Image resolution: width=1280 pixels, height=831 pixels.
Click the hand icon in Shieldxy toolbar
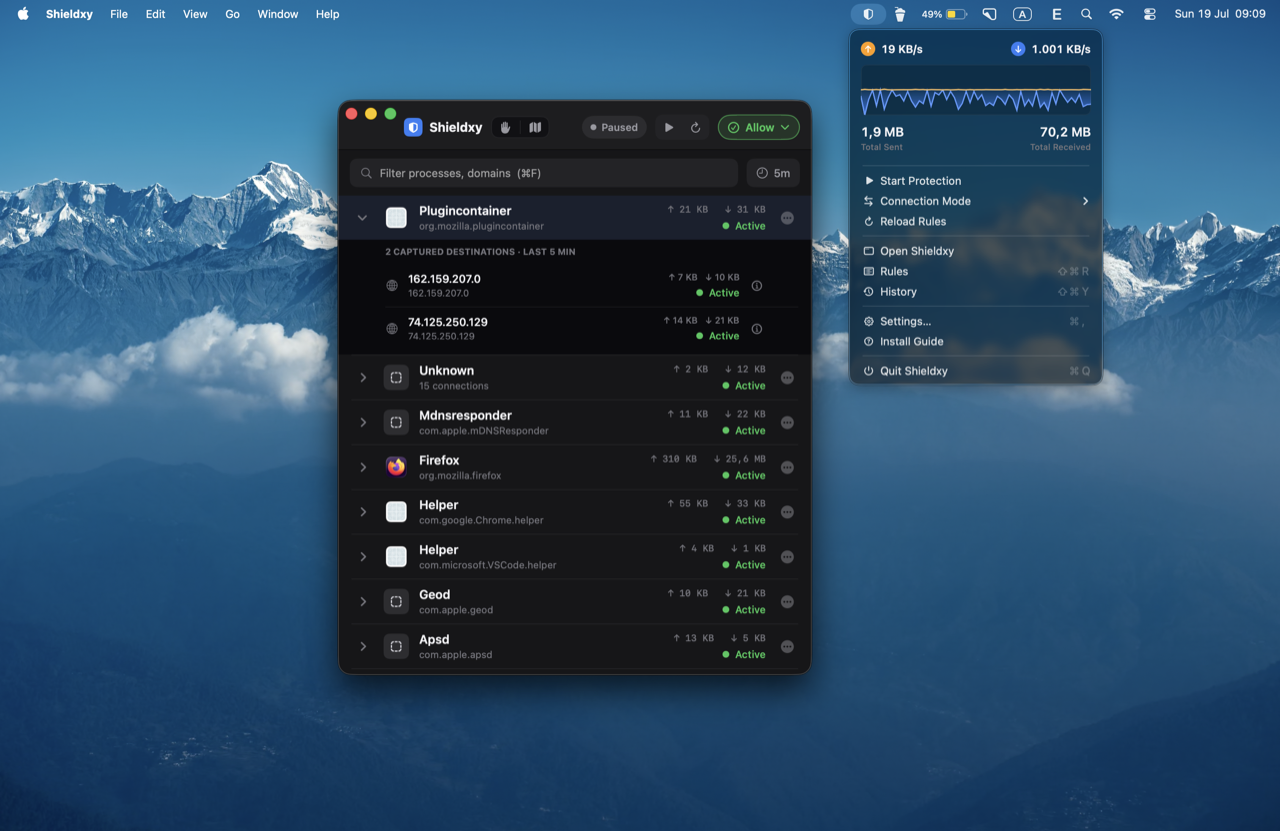point(506,127)
